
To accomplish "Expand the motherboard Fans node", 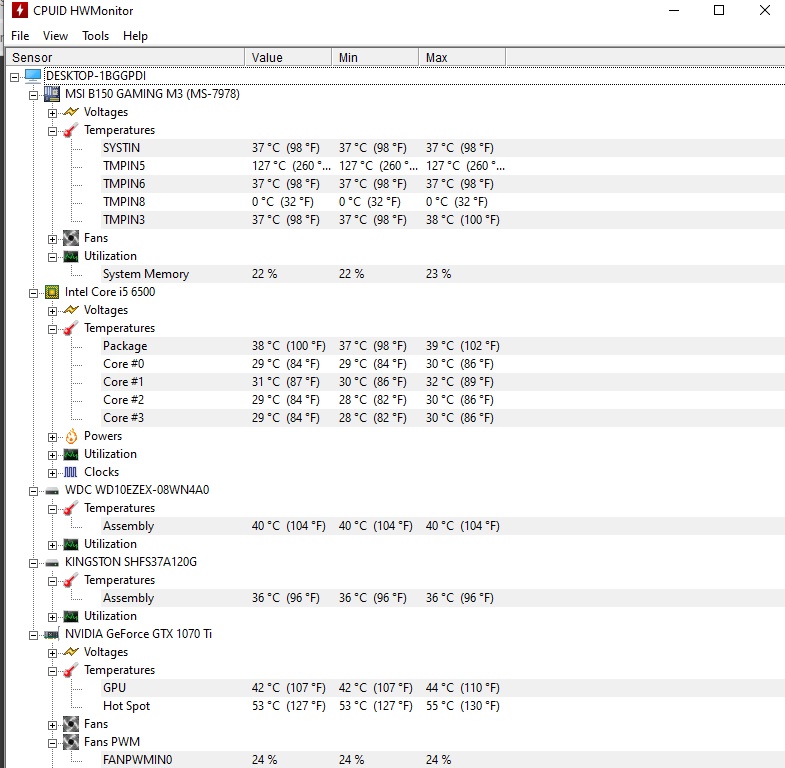I will point(53,239).
